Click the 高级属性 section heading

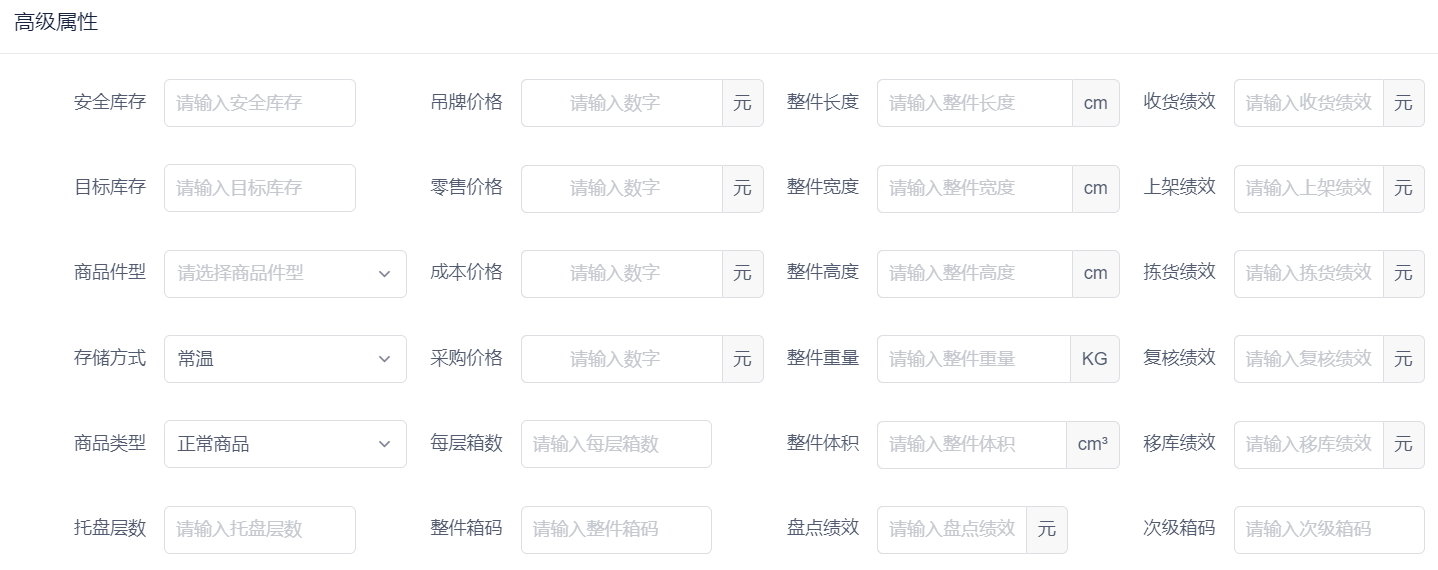click(56, 22)
